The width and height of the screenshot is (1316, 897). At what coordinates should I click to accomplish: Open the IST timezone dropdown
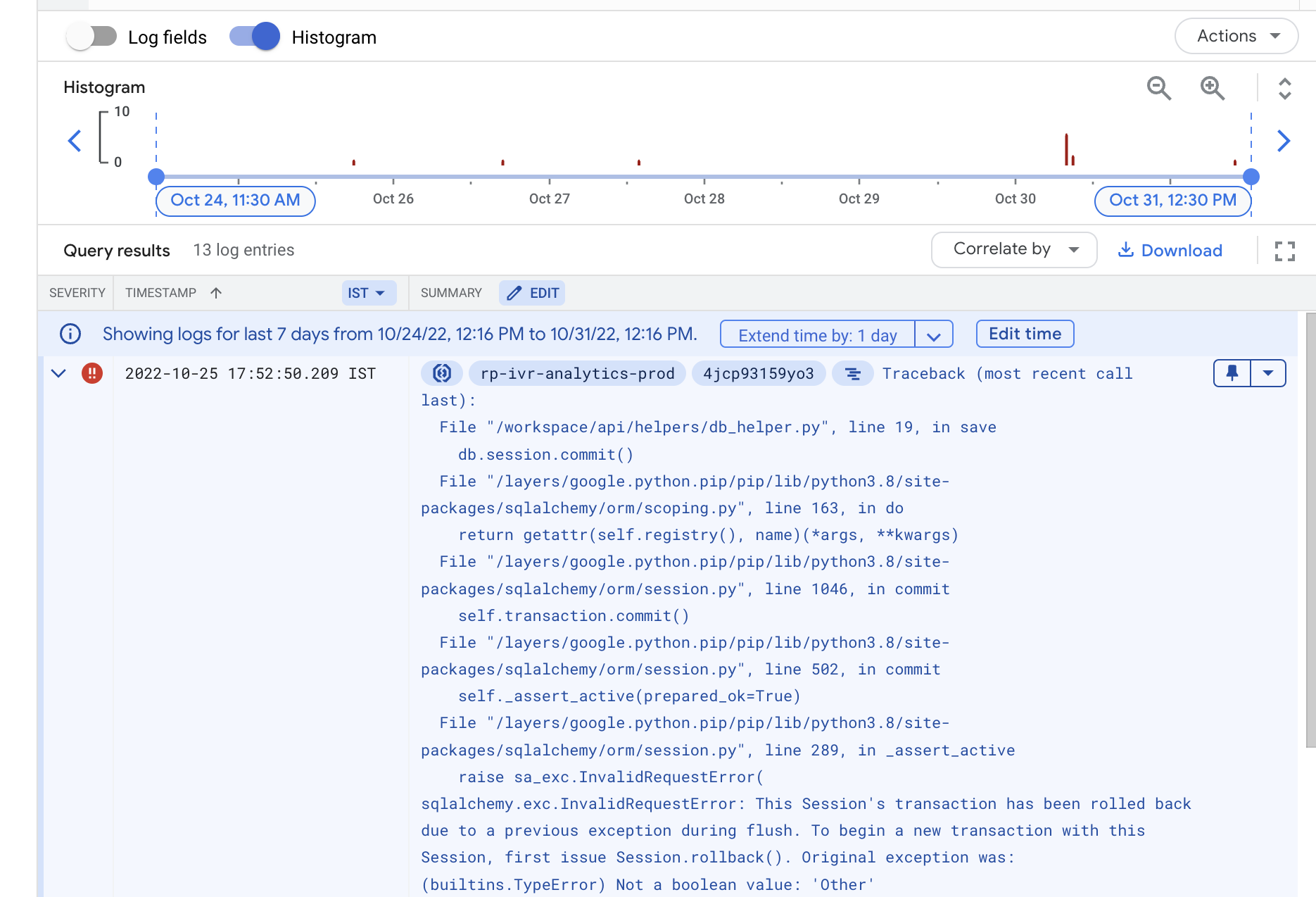(368, 293)
